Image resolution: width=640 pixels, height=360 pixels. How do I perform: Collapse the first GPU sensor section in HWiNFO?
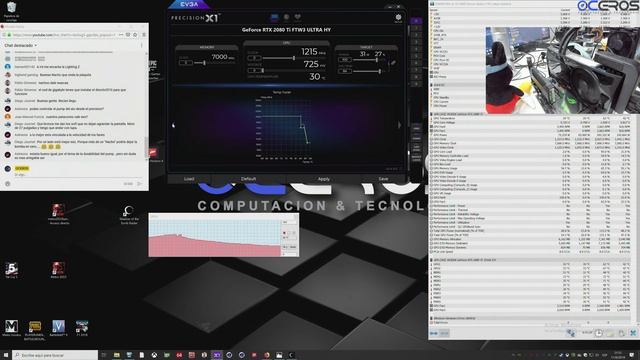pyautogui.click(x=432, y=114)
